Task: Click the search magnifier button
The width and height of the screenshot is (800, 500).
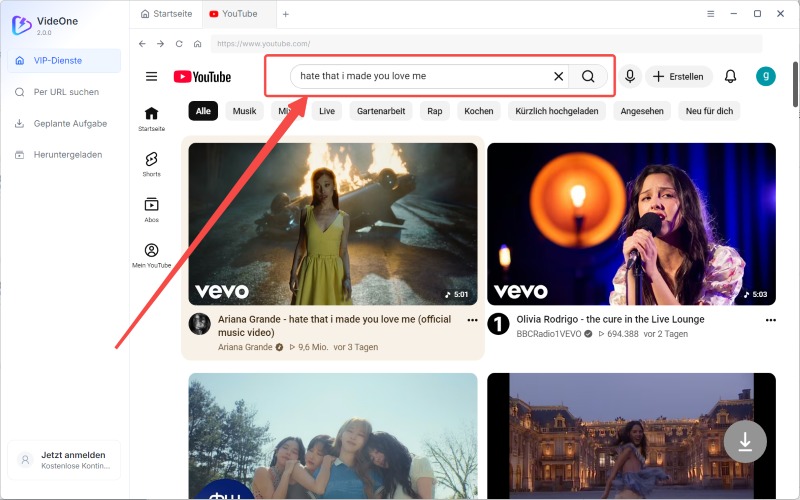Action: click(588, 76)
